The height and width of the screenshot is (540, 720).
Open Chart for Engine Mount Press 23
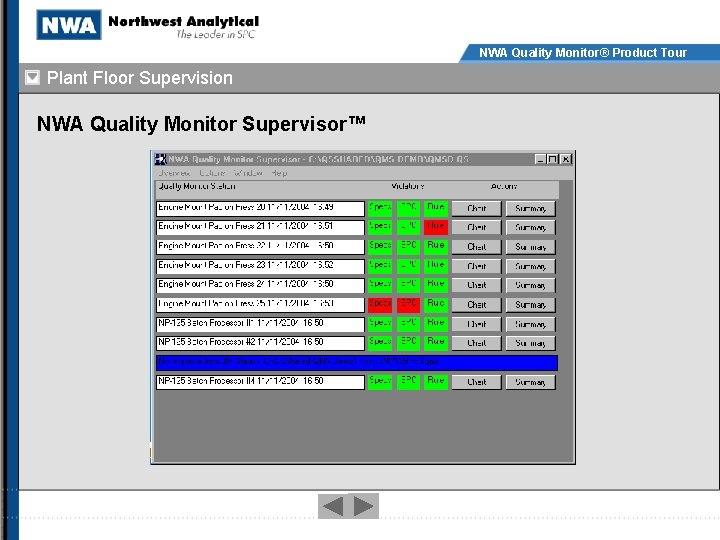point(477,266)
